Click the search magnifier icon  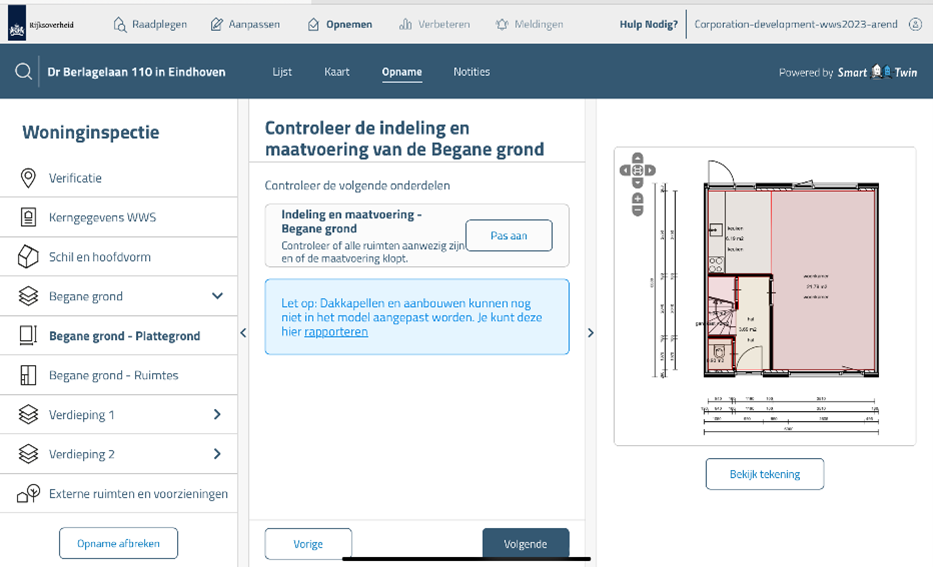pyautogui.click(x=23, y=72)
